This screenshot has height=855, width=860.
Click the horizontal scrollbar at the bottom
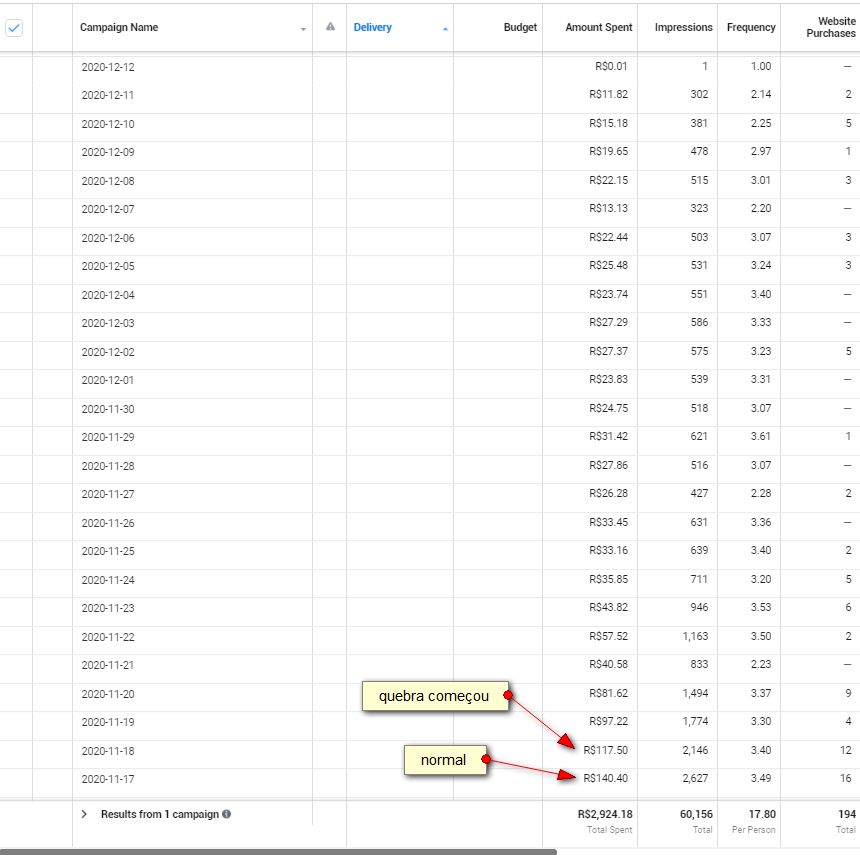pos(278,852)
